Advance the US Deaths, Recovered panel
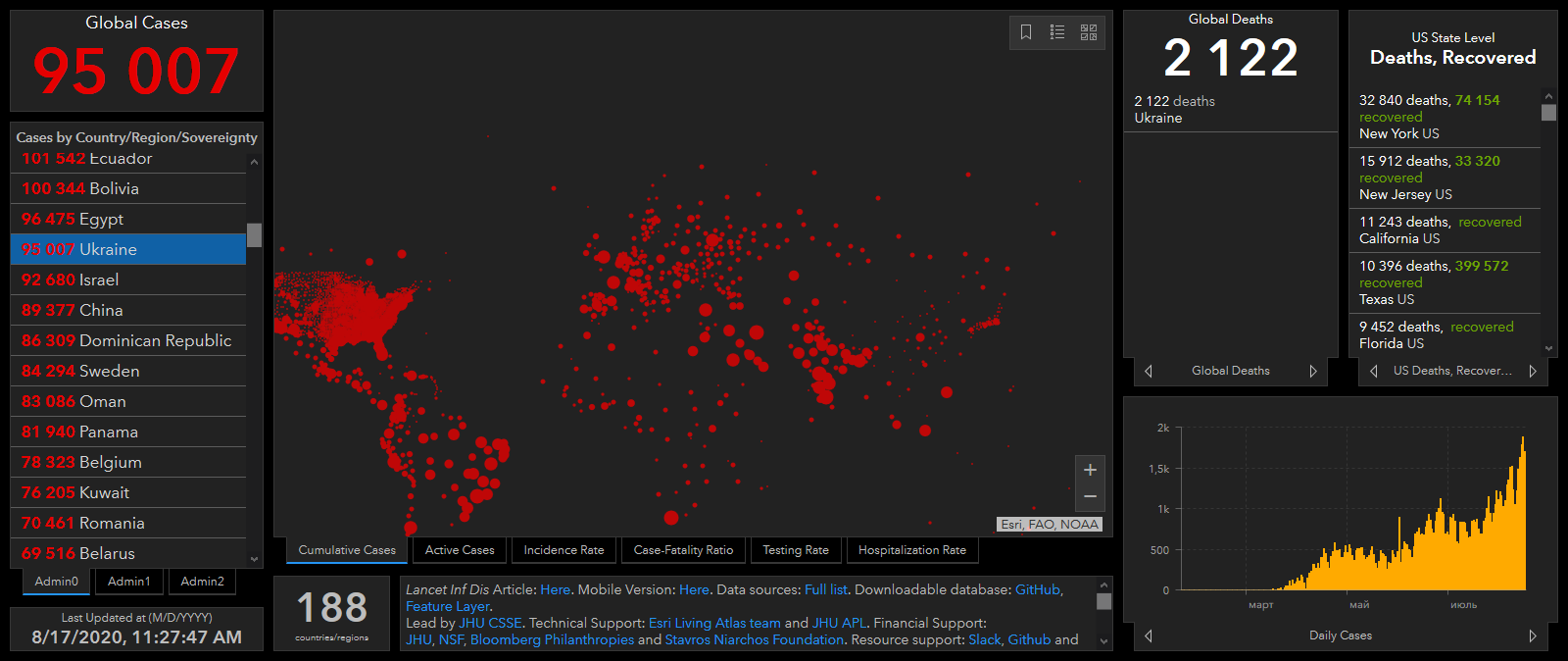 click(x=1533, y=371)
